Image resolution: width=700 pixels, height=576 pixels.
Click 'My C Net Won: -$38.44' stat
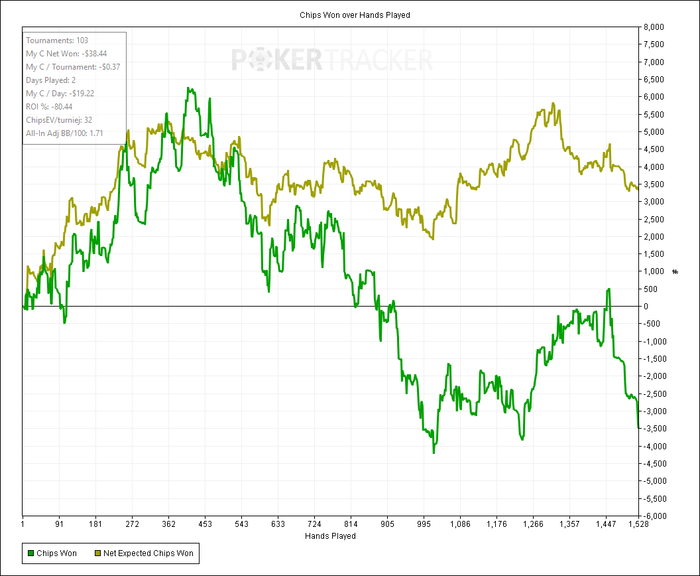(67, 54)
